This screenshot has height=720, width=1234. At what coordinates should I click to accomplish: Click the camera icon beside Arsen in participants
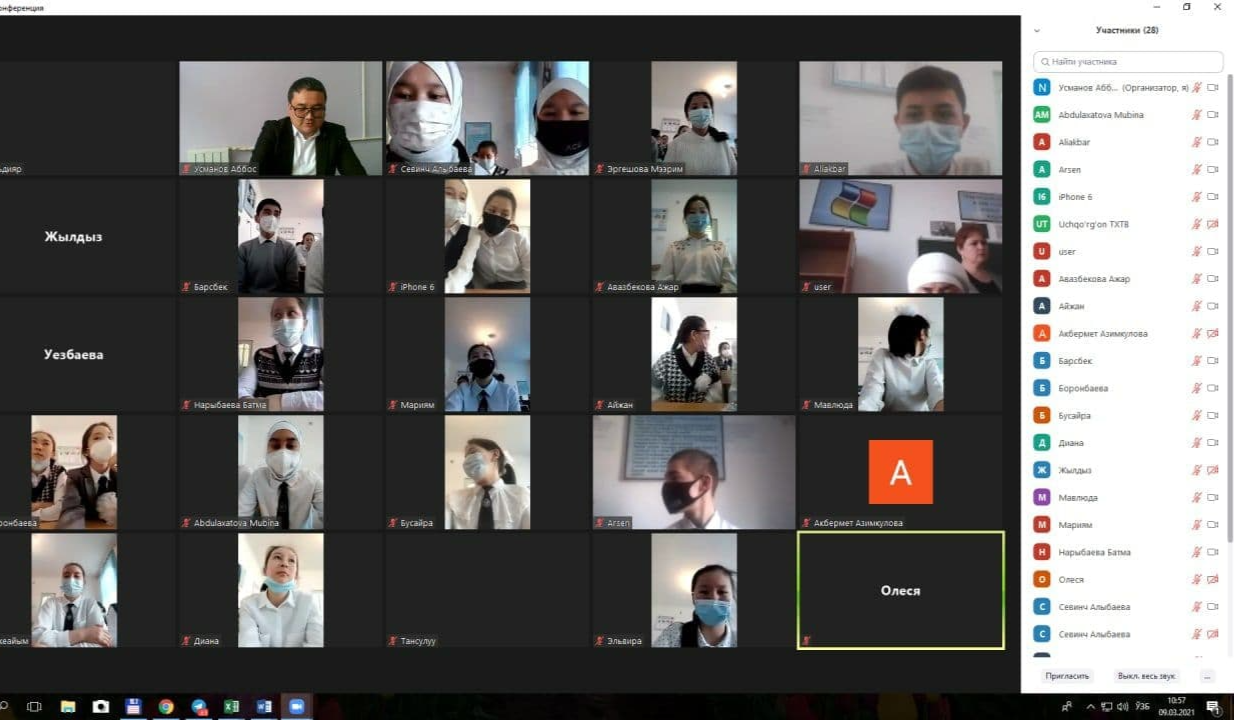1213,170
